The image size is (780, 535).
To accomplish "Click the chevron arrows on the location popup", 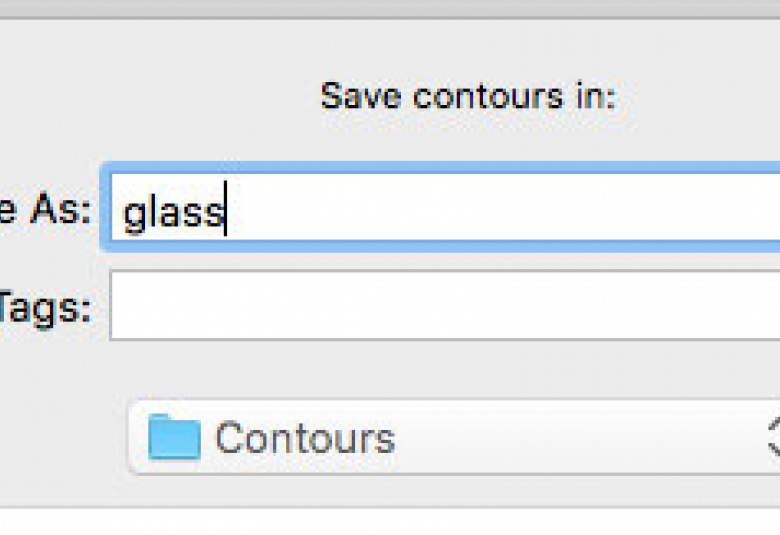I will [774, 436].
